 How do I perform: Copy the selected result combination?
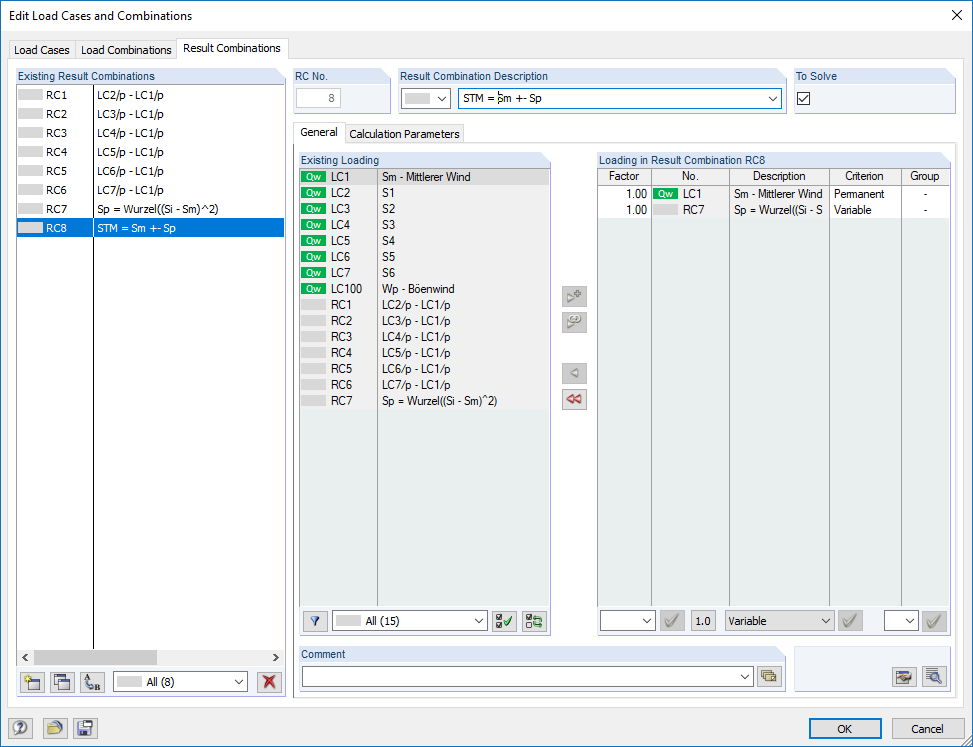pos(62,682)
